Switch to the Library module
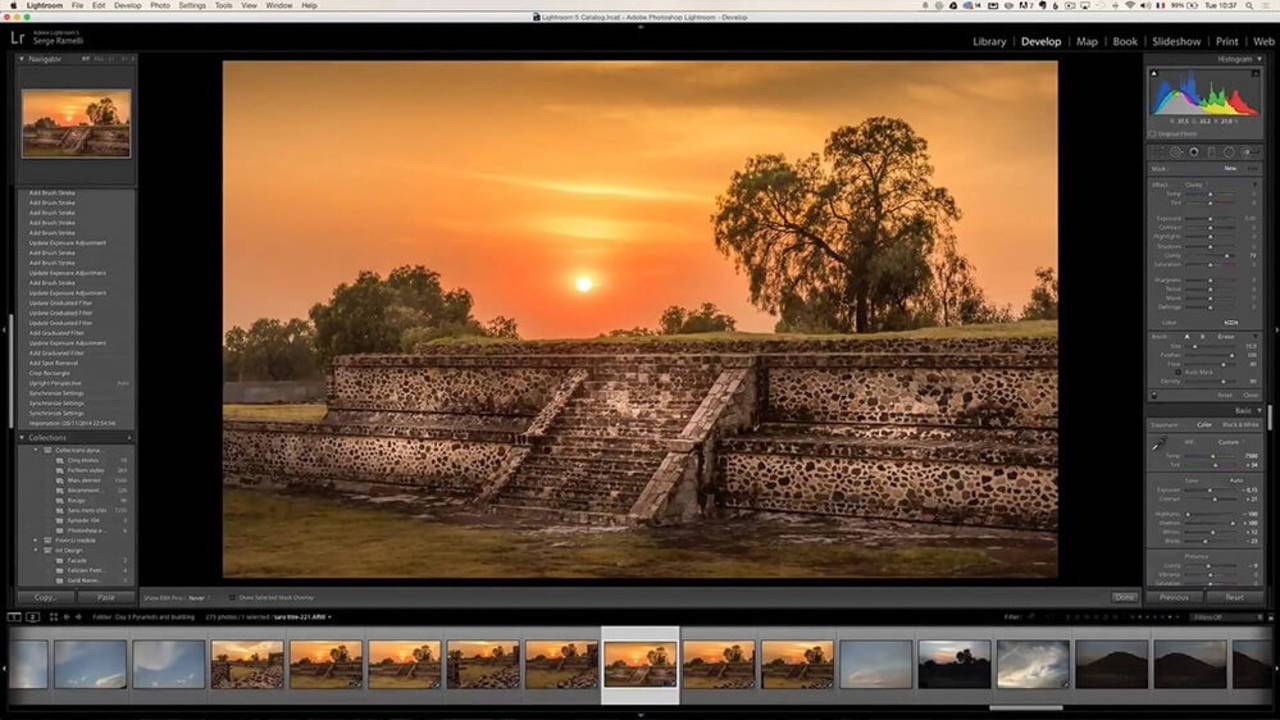The image size is (1280, 720). click(x=989, y=42)
